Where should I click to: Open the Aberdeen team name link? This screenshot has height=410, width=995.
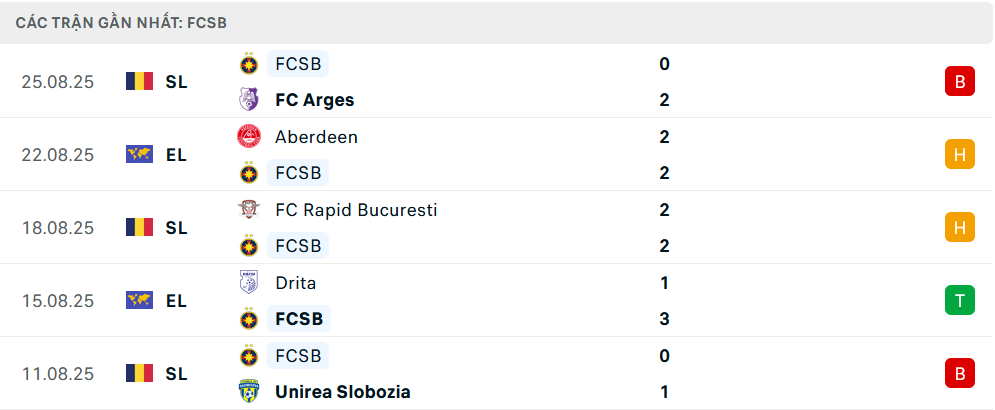pos(316,137)
